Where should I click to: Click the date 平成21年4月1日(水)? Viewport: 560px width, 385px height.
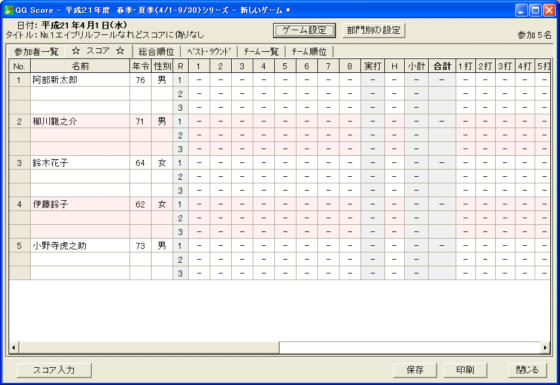[84, 25]
